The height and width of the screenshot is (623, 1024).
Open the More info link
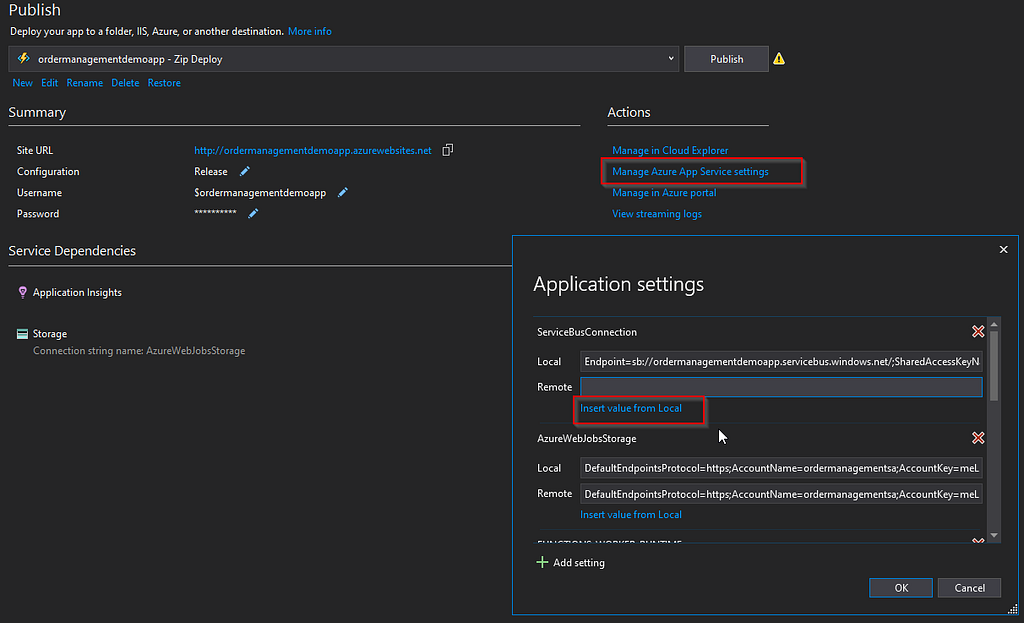(310, 31)
